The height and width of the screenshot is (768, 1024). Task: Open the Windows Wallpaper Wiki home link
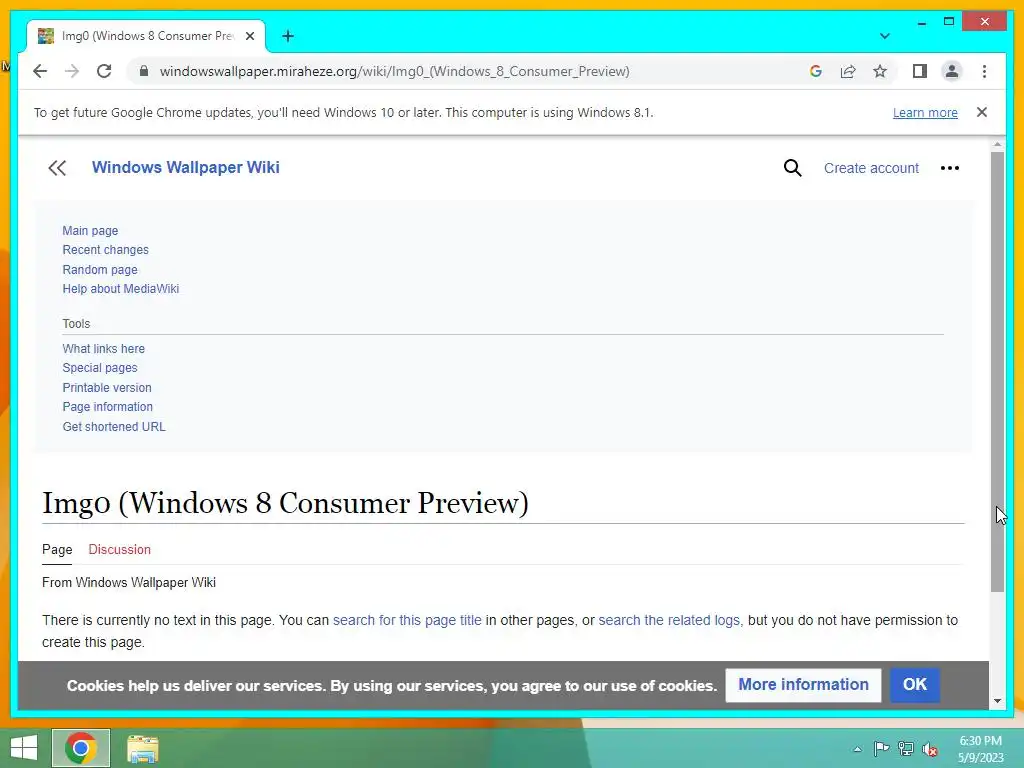(185, 167)
